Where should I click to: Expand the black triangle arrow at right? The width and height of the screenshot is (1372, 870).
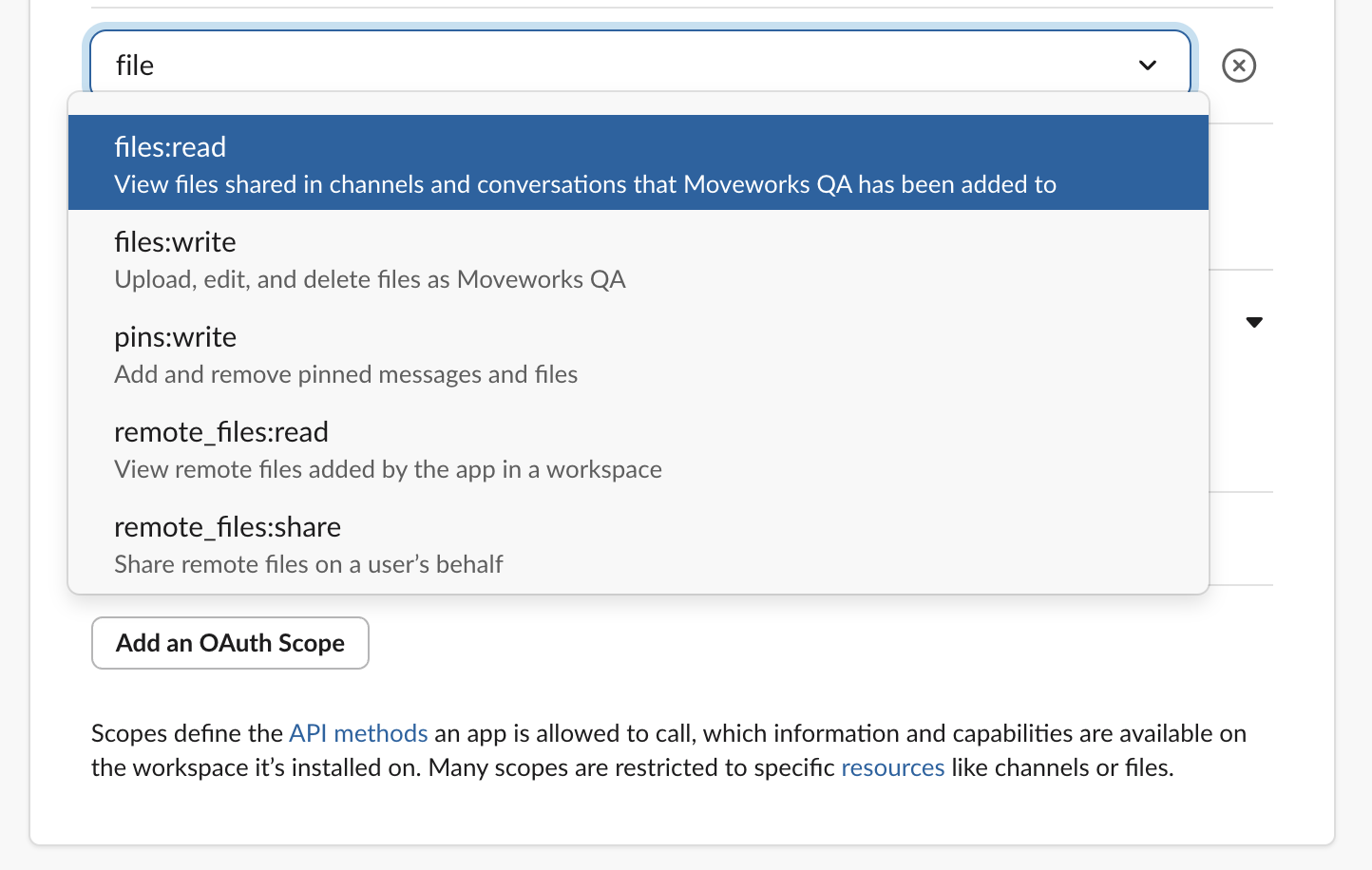(1254, 322)
